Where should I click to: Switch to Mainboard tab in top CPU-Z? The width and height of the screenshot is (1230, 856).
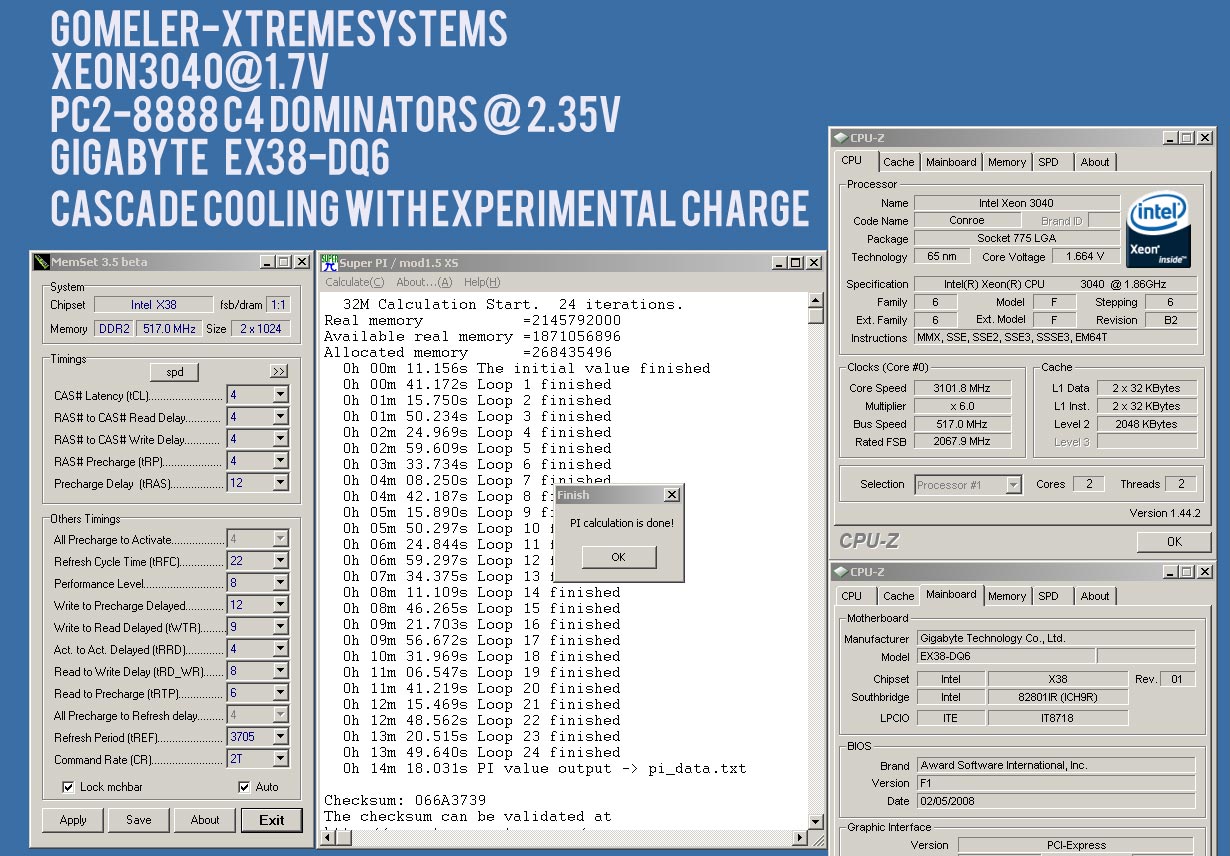pos(950,162)
